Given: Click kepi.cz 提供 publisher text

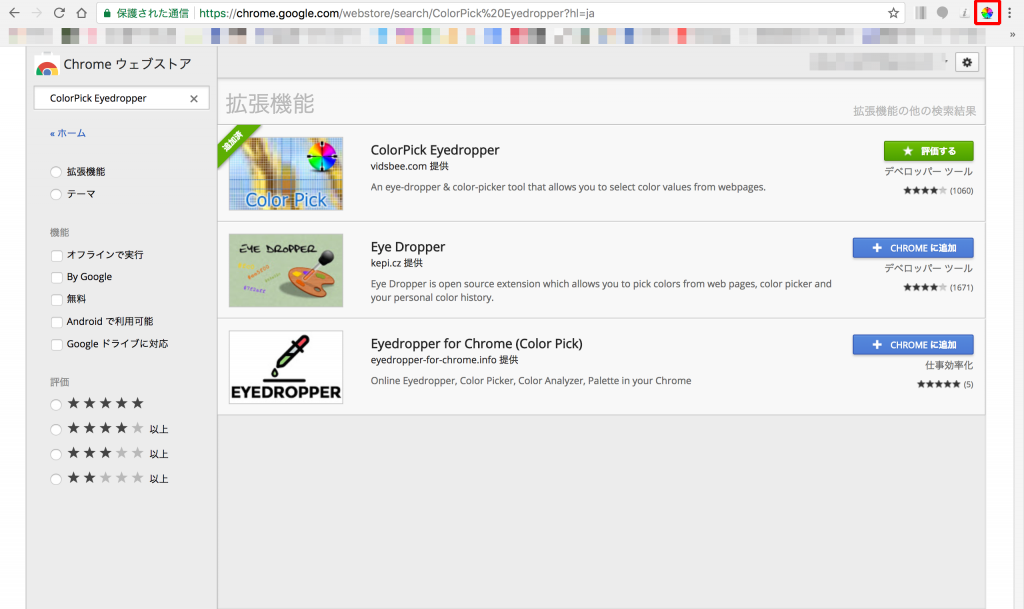Looking at the screenshot, I should click(x=396, y=263).
